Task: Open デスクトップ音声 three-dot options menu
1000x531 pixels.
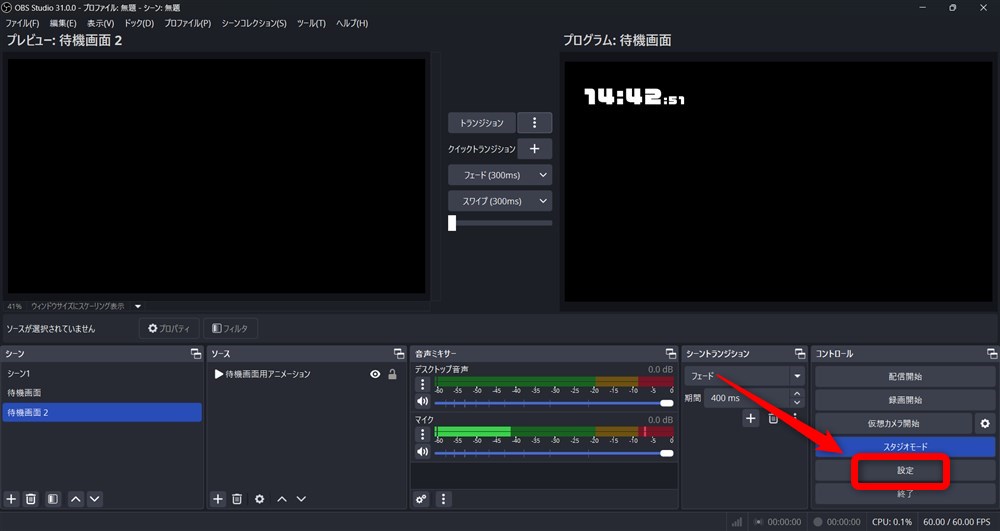Action: coord(422,384)
